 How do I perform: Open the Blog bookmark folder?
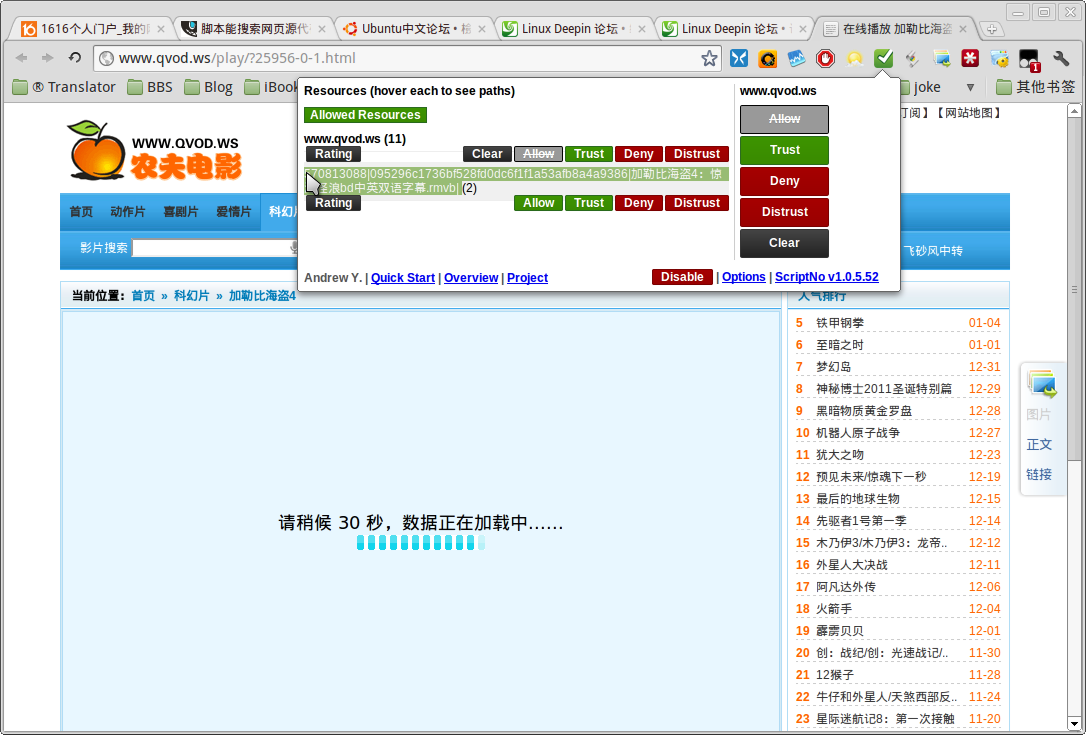(208, 87)
